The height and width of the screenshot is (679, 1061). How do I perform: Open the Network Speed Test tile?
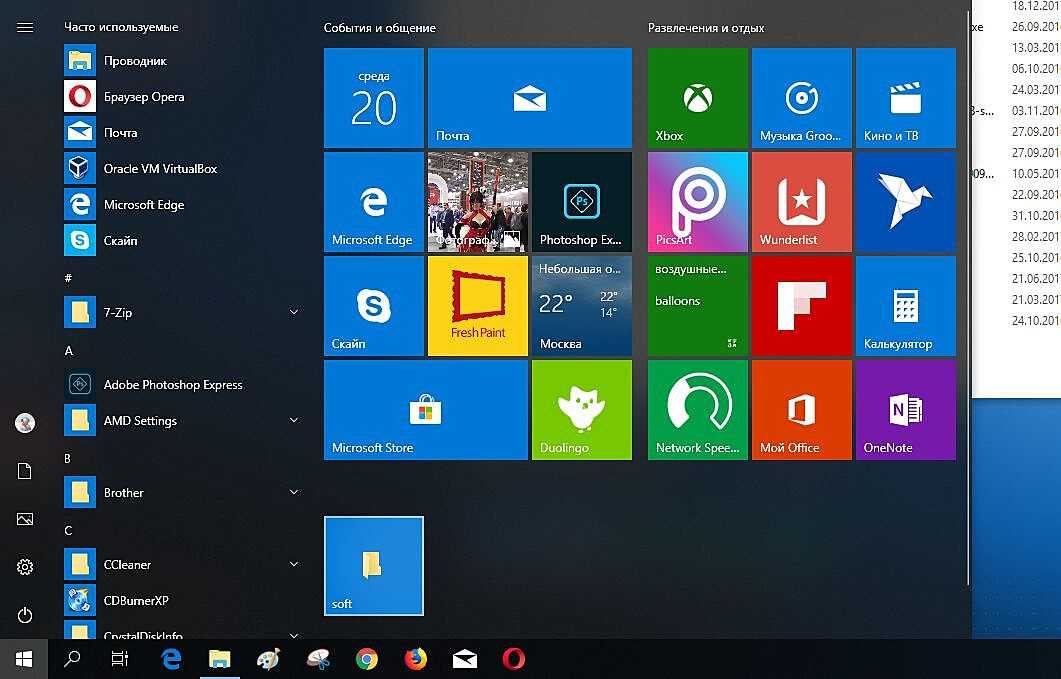tap(698, 410)
